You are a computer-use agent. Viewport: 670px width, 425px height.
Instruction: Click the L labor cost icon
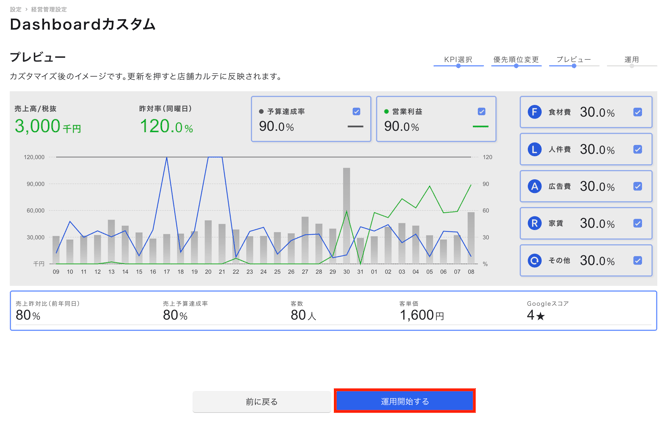534,149
